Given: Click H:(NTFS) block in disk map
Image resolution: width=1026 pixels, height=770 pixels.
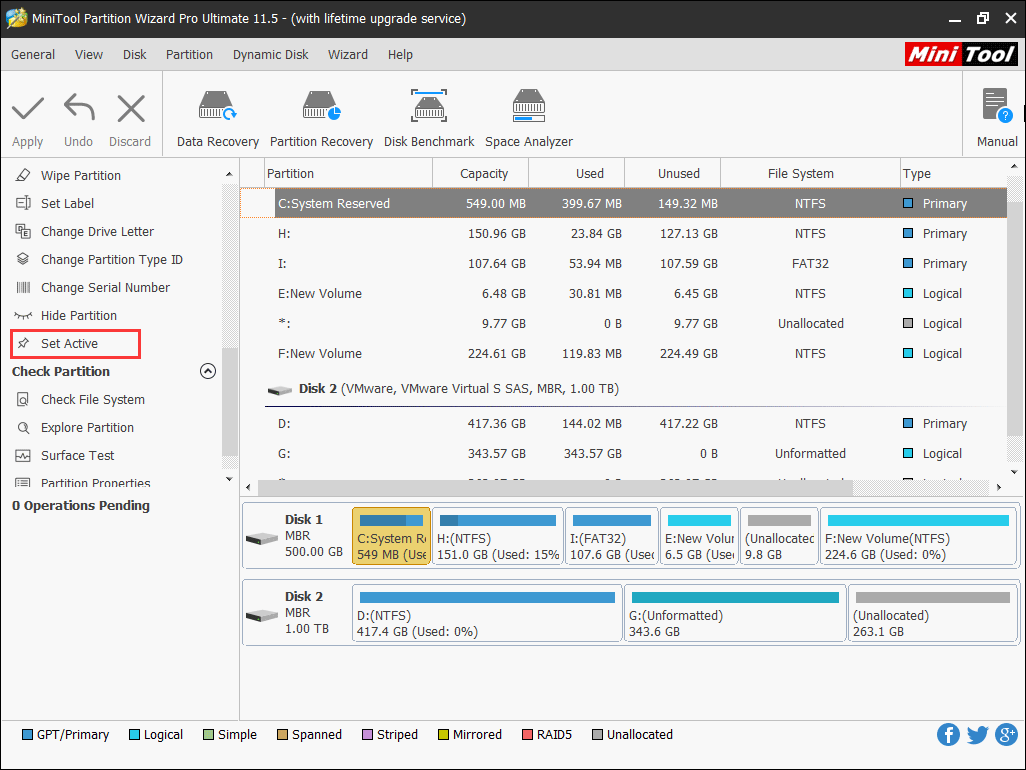Looking at the screenshot, I should [498, 536].
